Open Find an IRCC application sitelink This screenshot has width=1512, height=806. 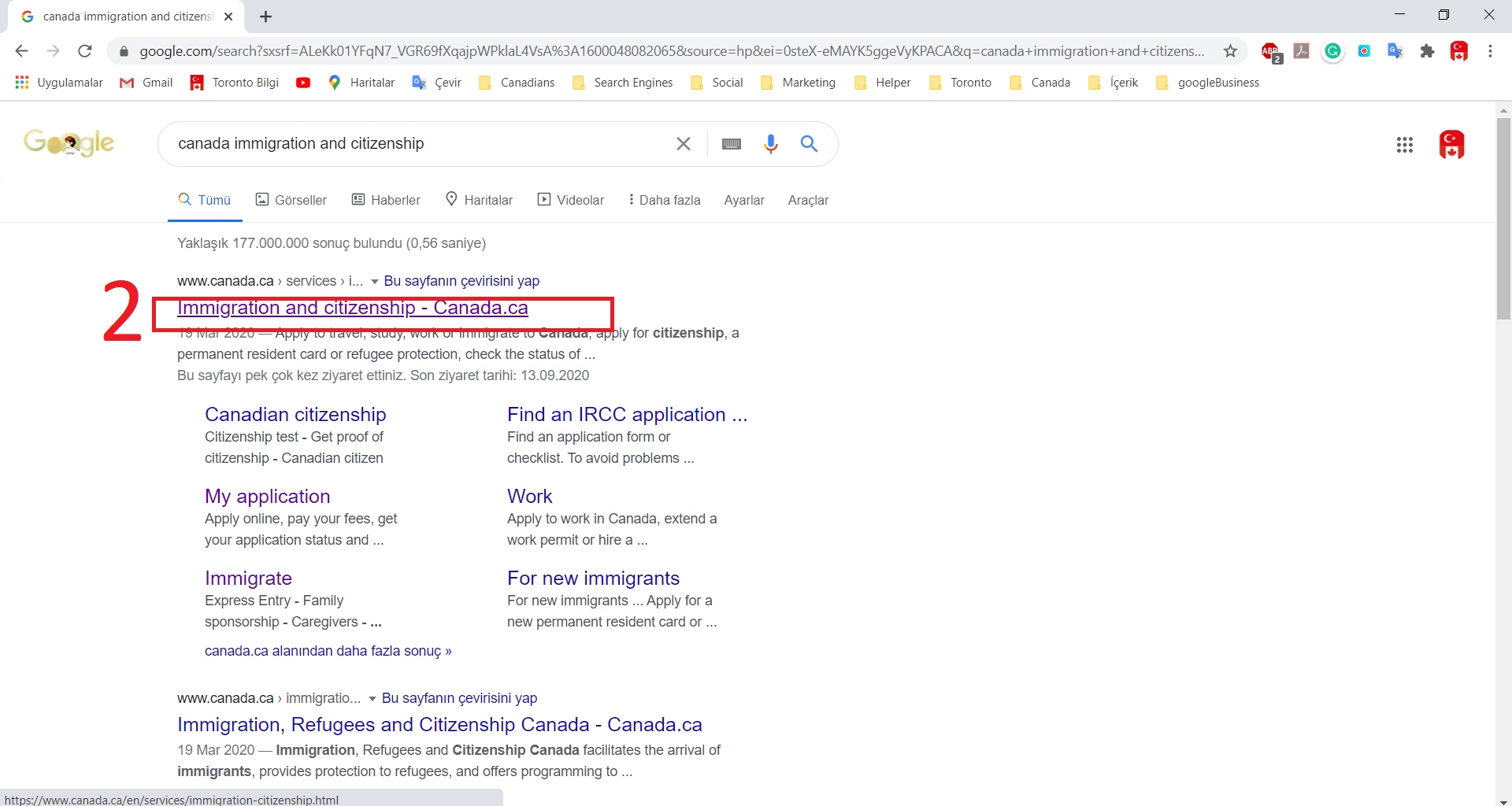pyautogui.click(x=627, y=415)
